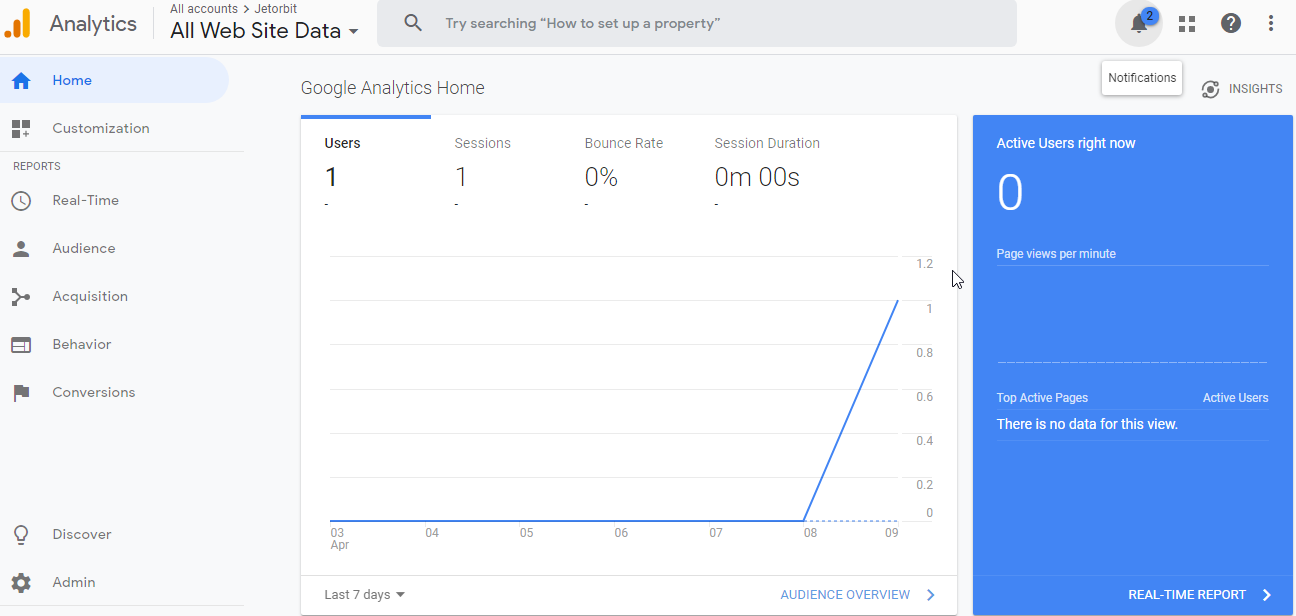Open the Audience Overview link
1296x616 pixels.
[x=844, y=594]
